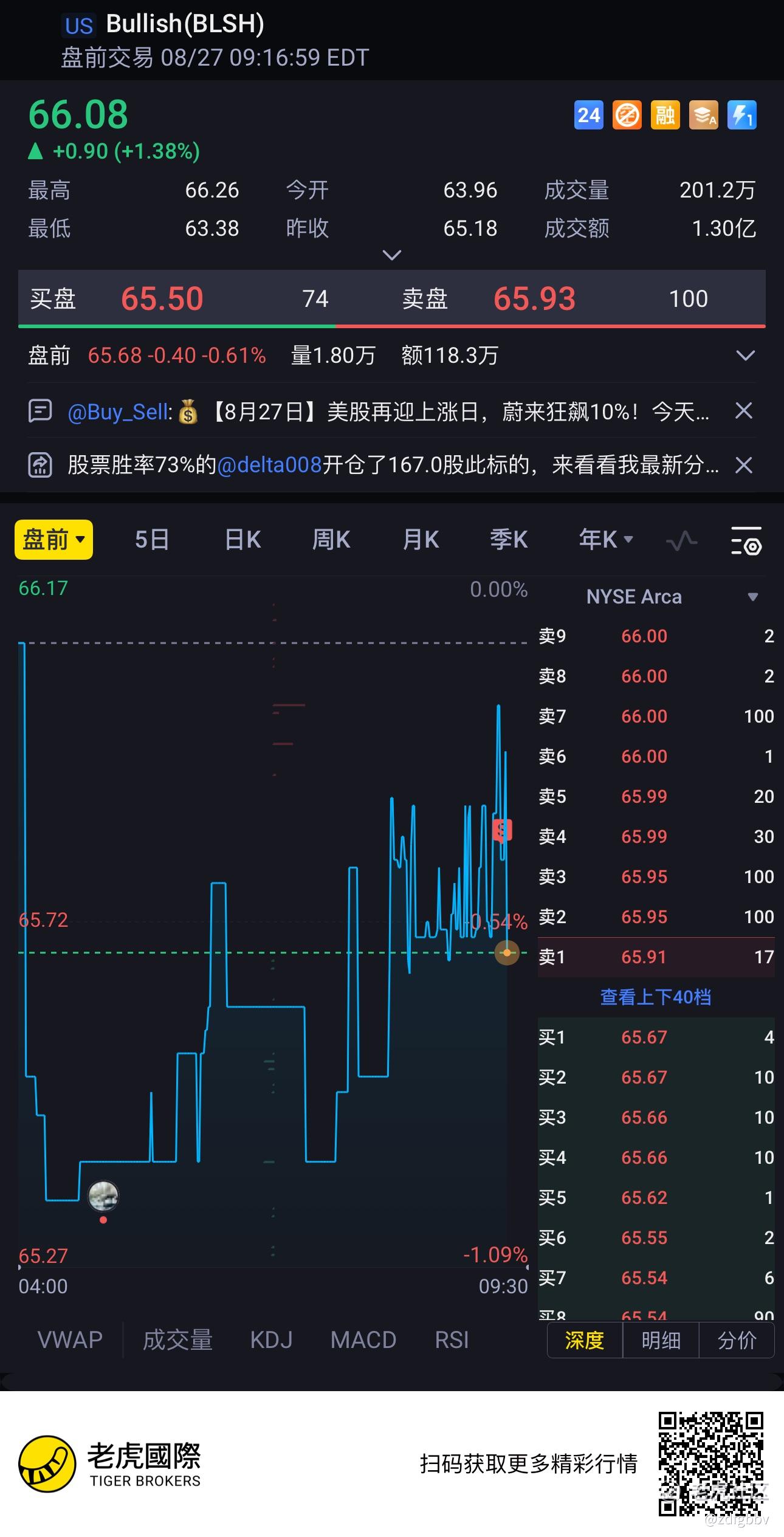Switch to the 周K chart tab
This screenshot has height=1537, width=784.
[x=331, y=539]
